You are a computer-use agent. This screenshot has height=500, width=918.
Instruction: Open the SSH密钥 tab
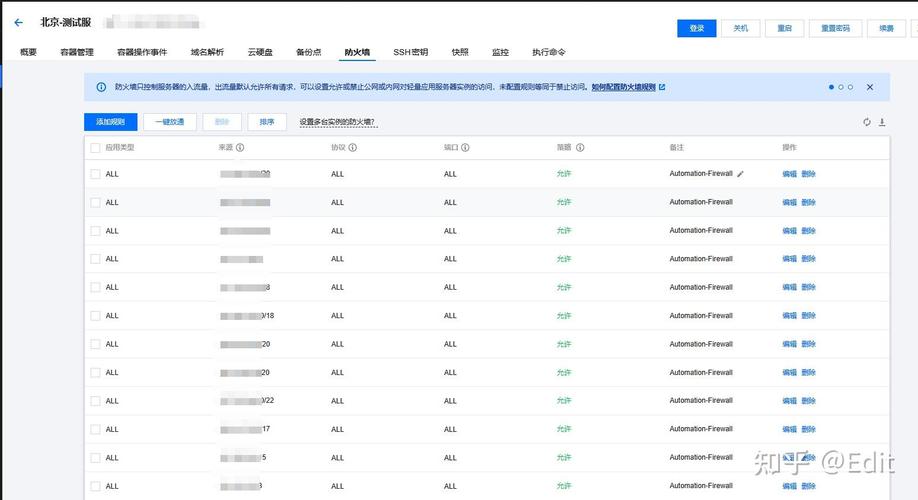click(410, 52)
